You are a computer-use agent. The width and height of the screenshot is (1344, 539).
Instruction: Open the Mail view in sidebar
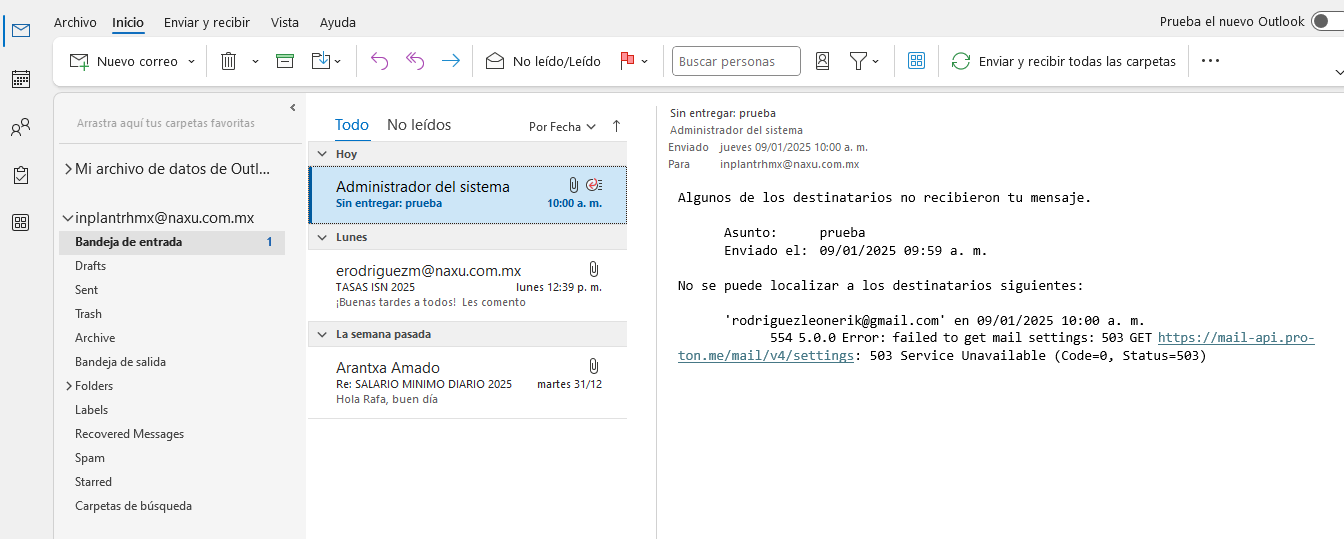pyautogui.click(x=20, y=30)
